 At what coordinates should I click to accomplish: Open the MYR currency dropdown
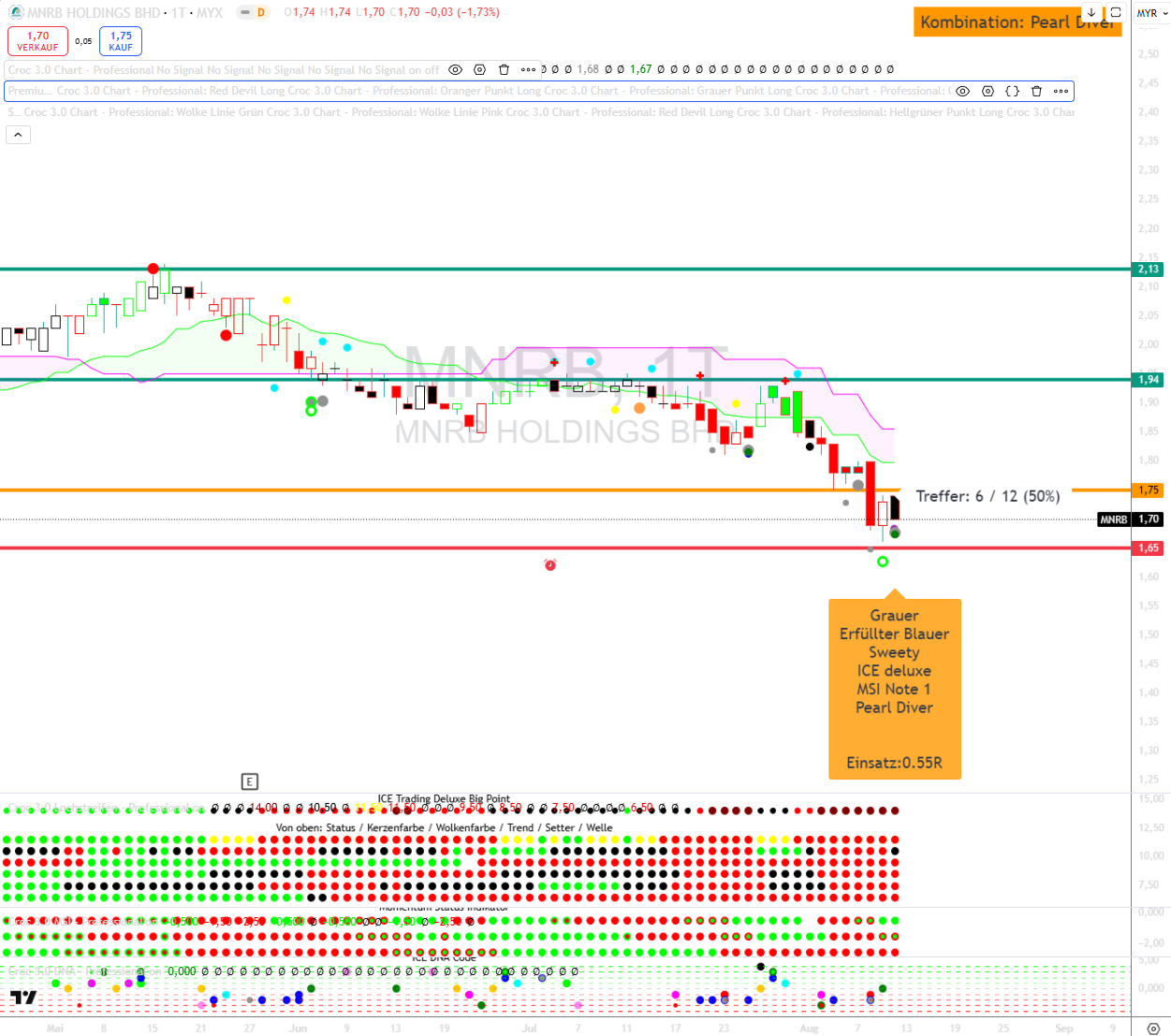[x=1151, y=13]
